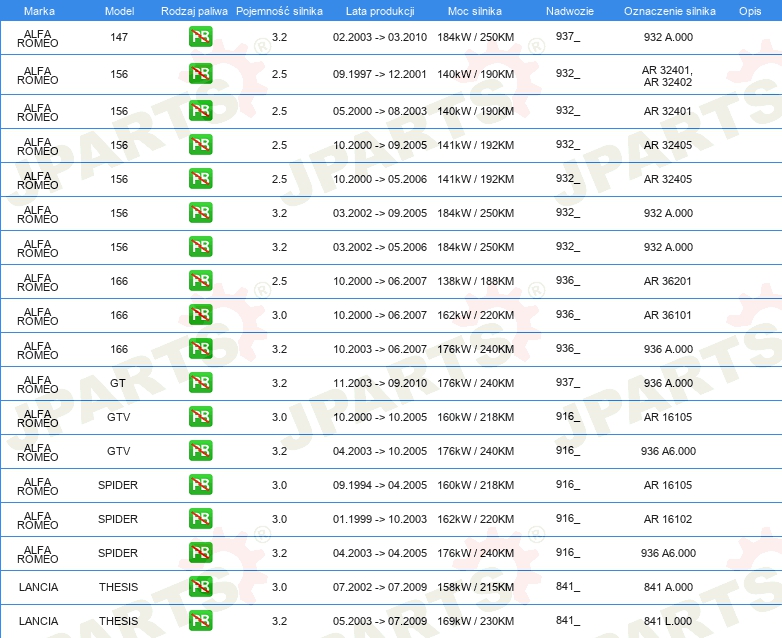The width and height of the screenshot is (782, 638).
Task: Click the Lata produkcji column header
Action: coord(380,11)
